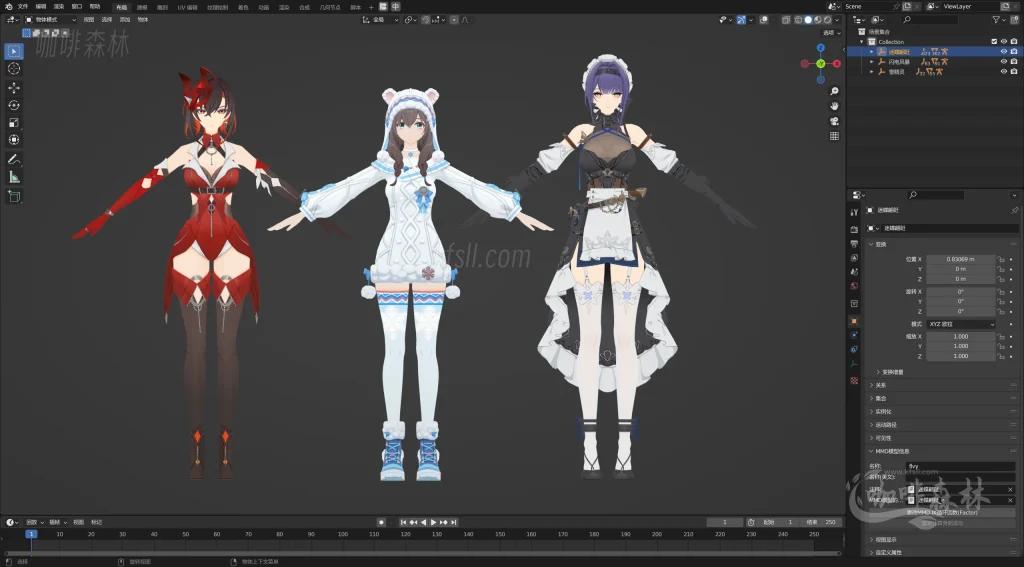This screenshot has width=1024, height=567.
Task: Toggle Collection exclude checkbox in outliner
Action: pos(994,41)
